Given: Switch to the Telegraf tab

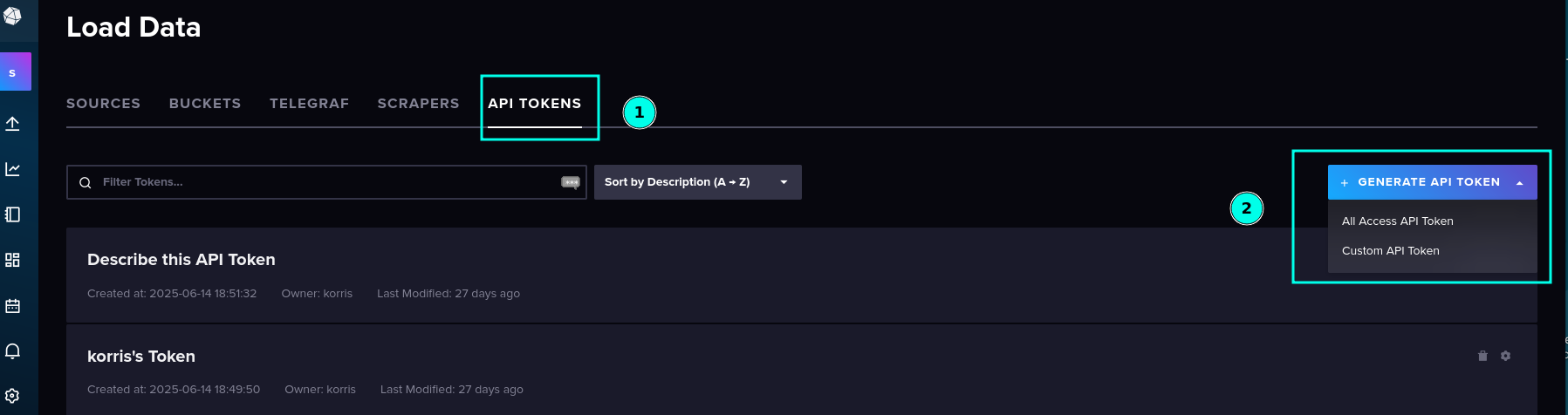Looking at the screenshot, I should [x=309, y=103].
